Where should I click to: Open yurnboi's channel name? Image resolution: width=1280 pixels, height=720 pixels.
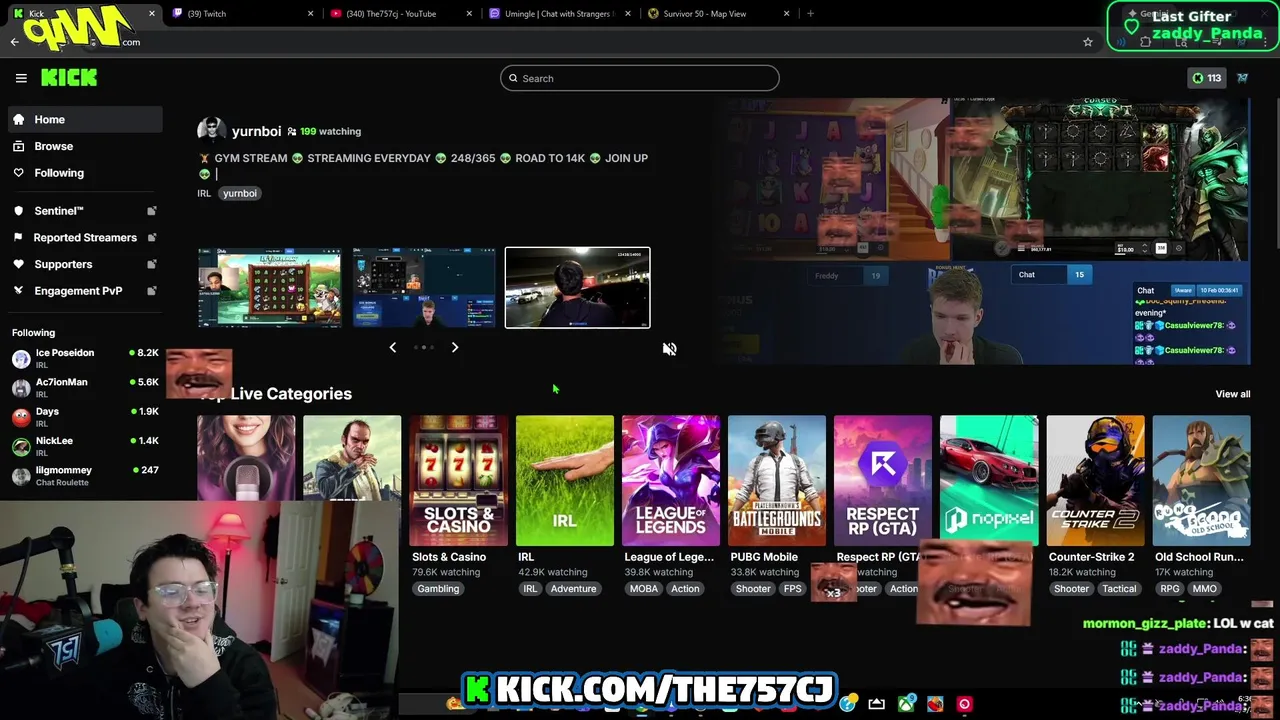(256, 131)
